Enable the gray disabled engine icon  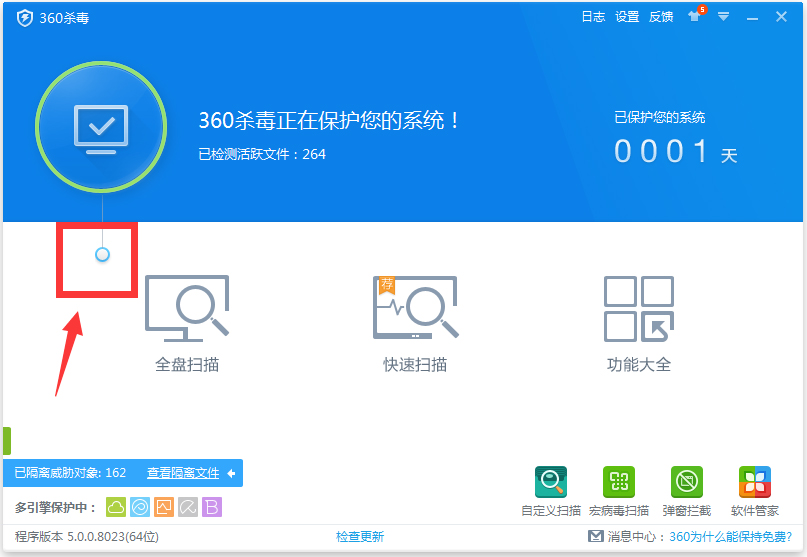(188, 507)
